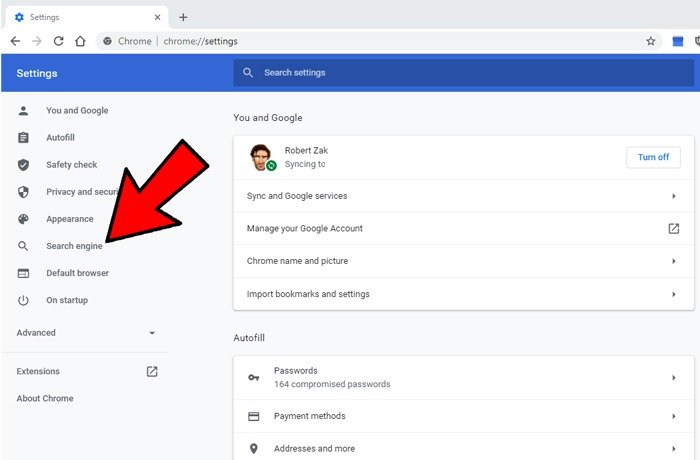The height and width of the screenshot is (460, 700).
Task: Click Robert Zak profile avatar
Action: click(x=262, y=157)
